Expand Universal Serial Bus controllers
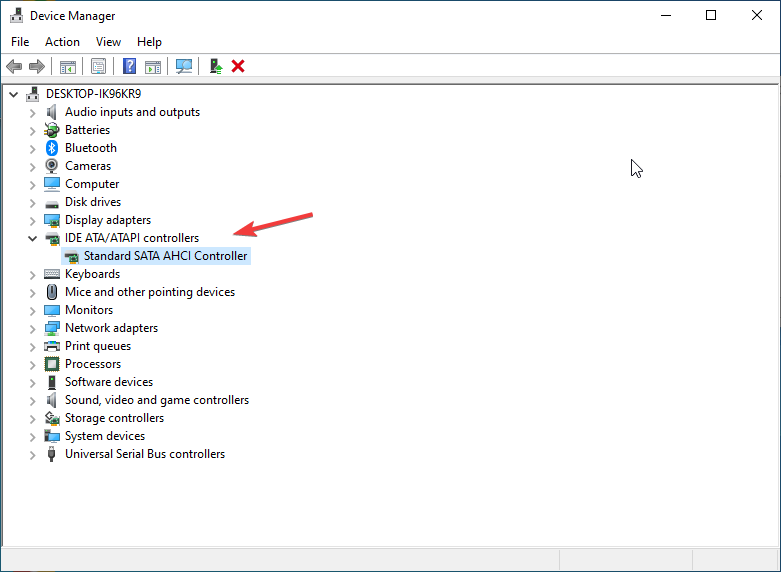 [x=32, y=454]
